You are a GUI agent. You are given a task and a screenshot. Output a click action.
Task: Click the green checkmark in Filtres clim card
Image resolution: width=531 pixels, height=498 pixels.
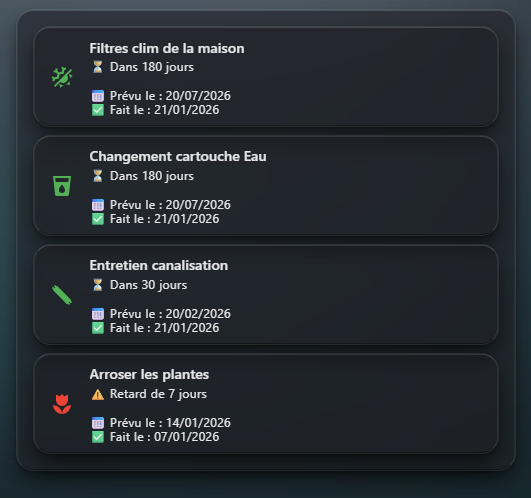98,110
